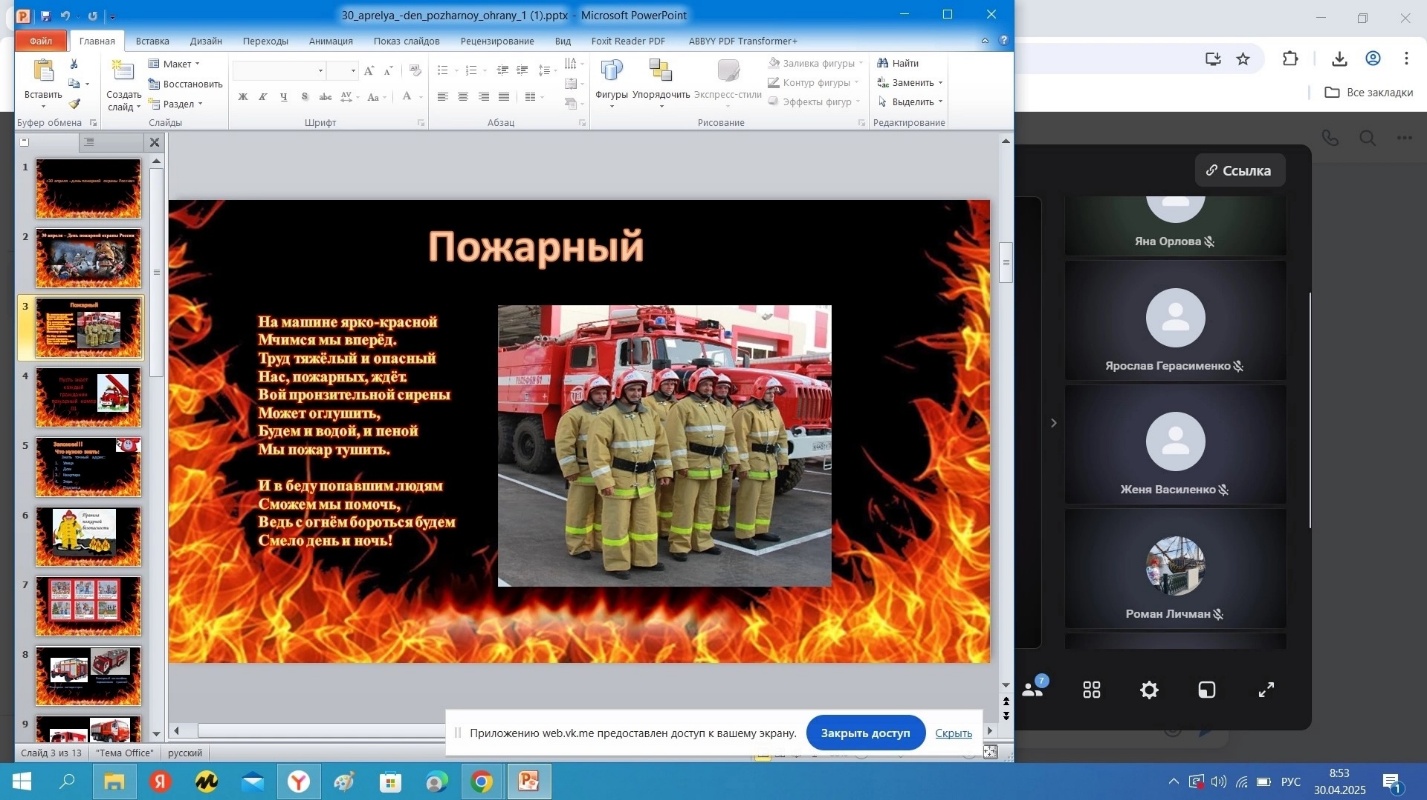
Task: Toggle Bold (Ж) formatting
Action: (243, 97)
